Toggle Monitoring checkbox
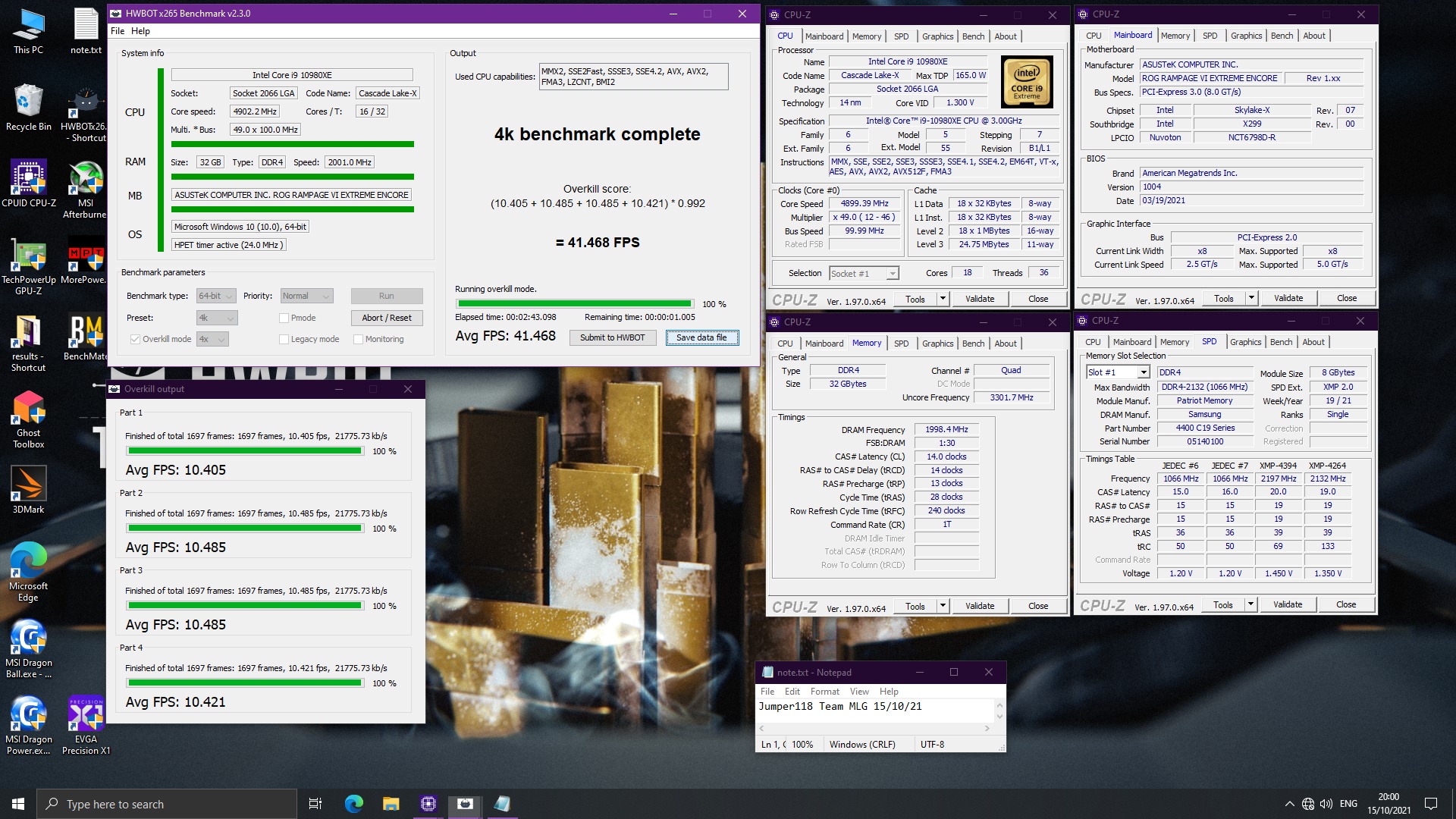 coord(358,339)
